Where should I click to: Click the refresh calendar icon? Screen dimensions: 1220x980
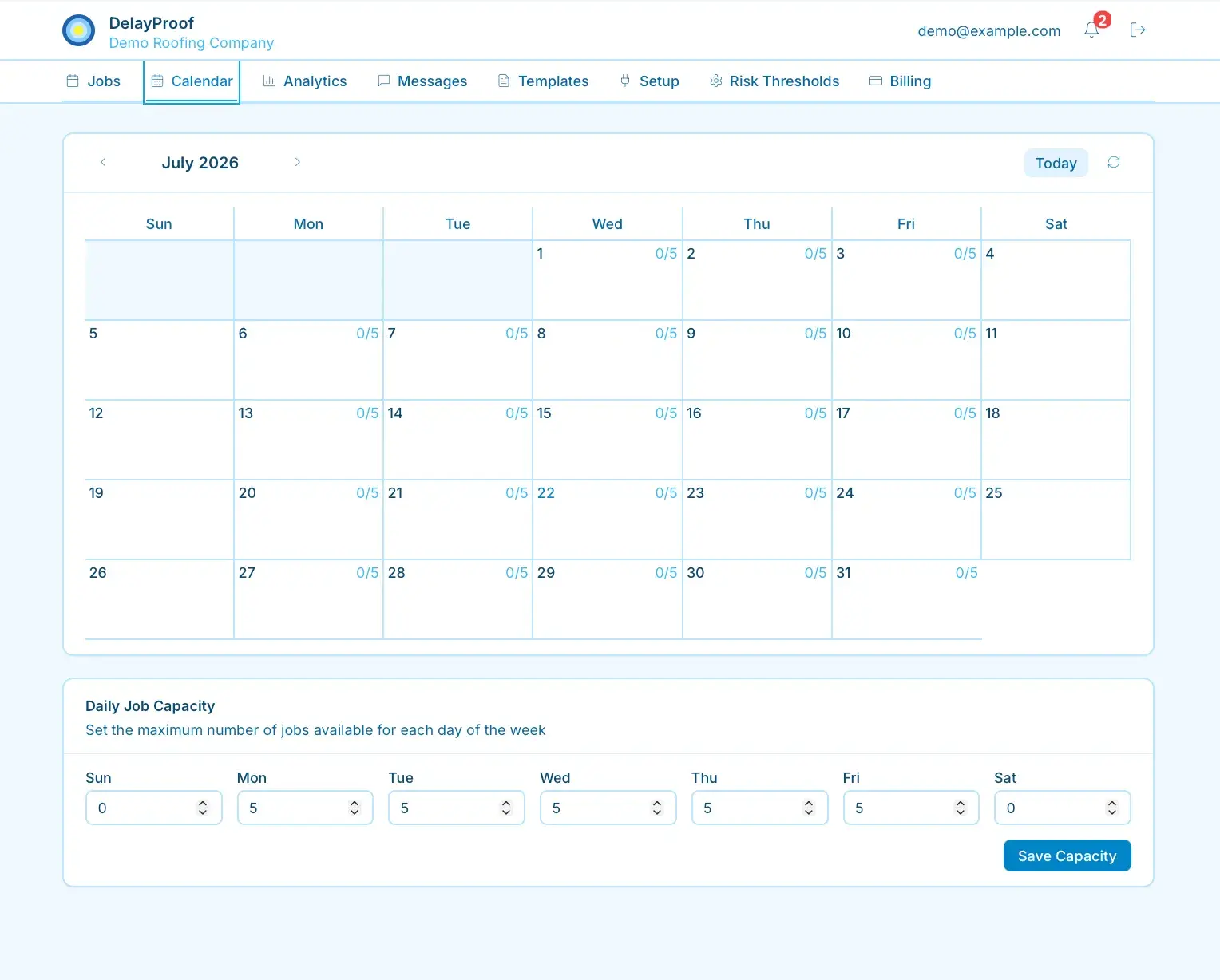[1114, 162]
